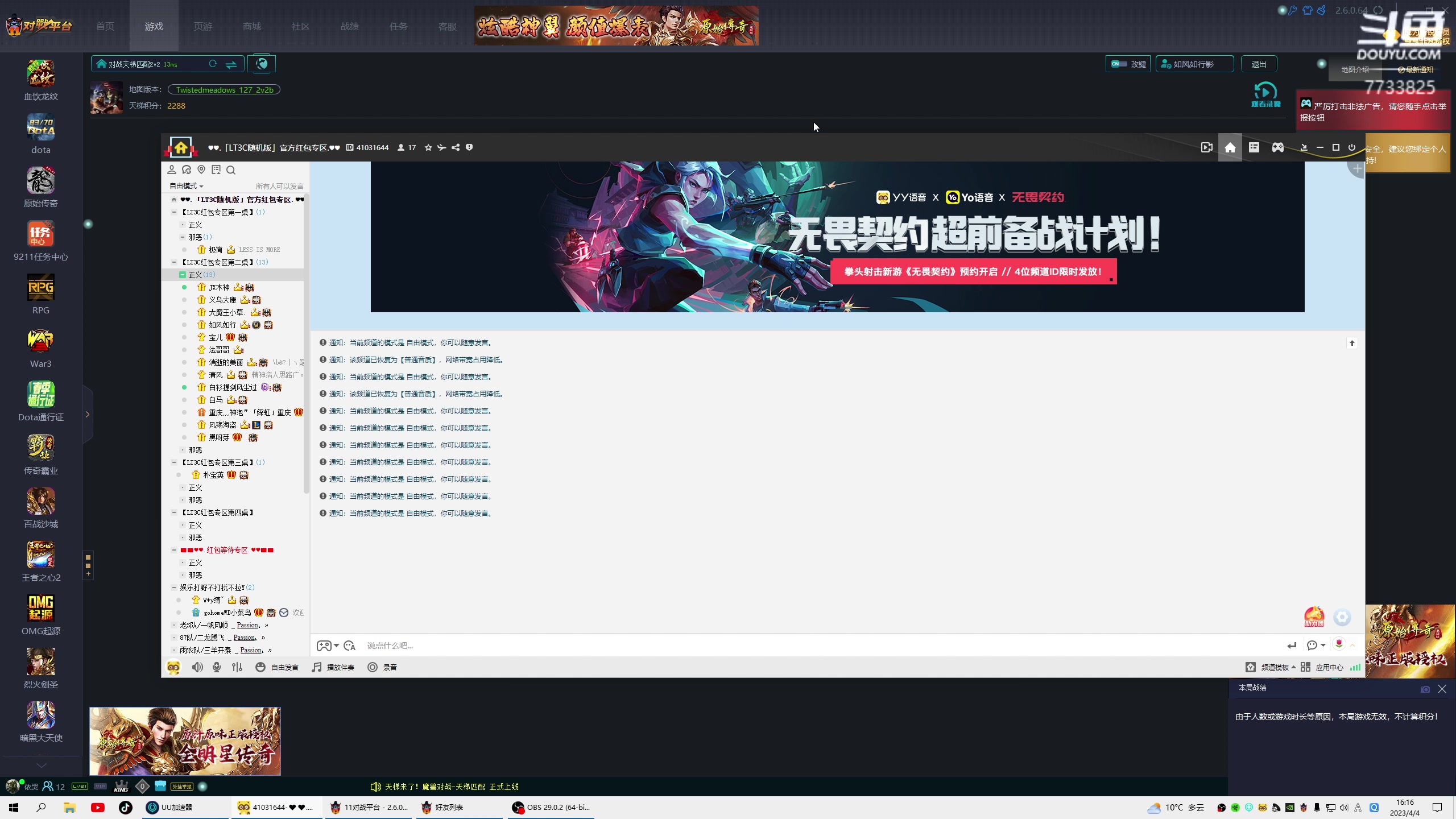Click the 最新通知 latest notice link
The width and height of the screenshot is (1456, 819).
(x=1416, y=69)
